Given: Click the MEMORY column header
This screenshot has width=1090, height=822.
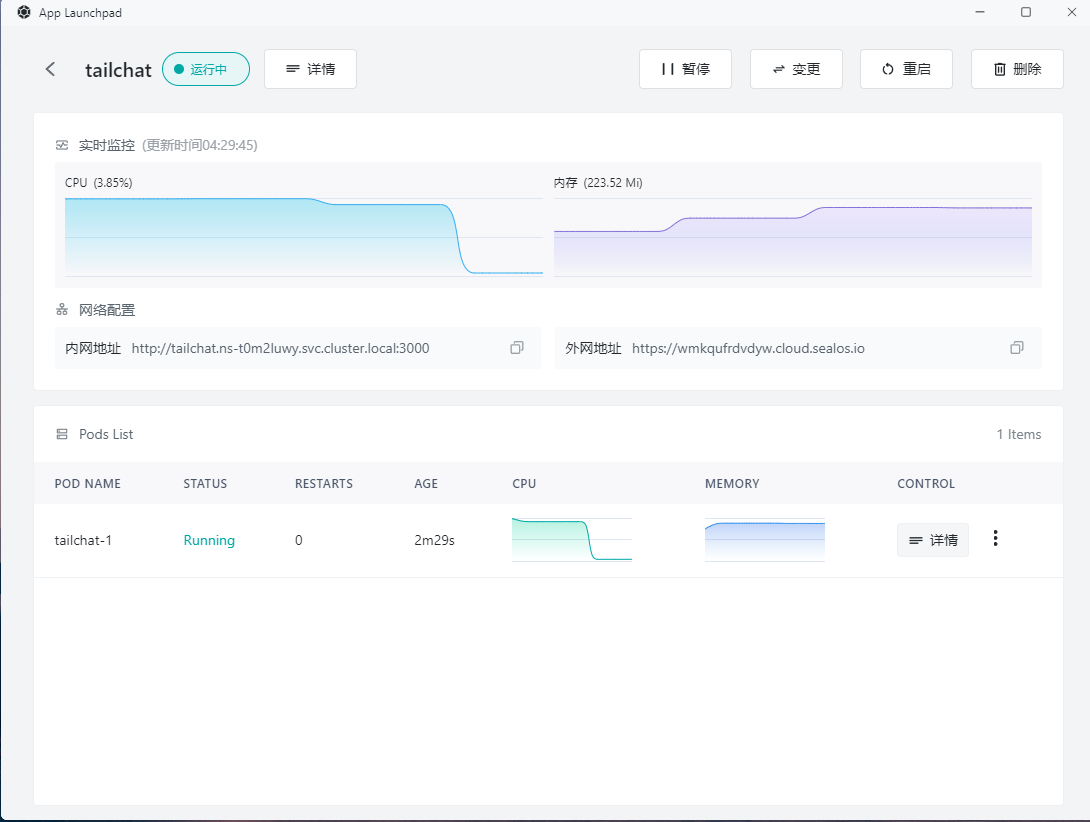Looking at the screenshot, I should 732,483.
